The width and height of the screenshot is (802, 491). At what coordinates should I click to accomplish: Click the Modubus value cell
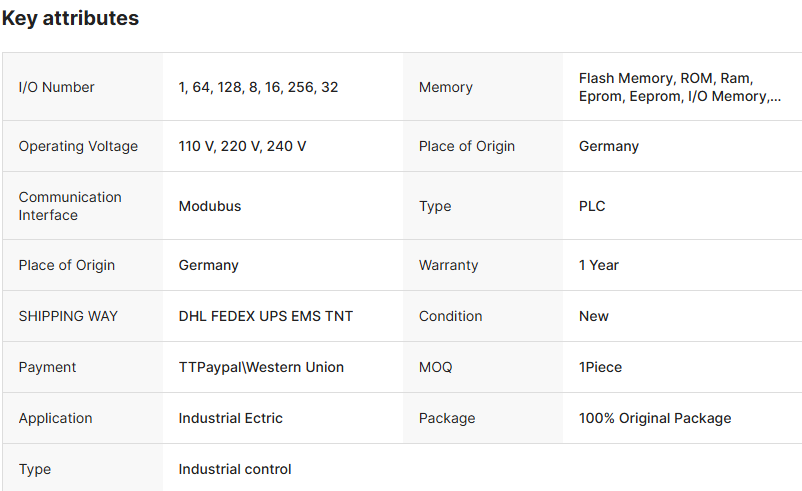tap(210, 206)
